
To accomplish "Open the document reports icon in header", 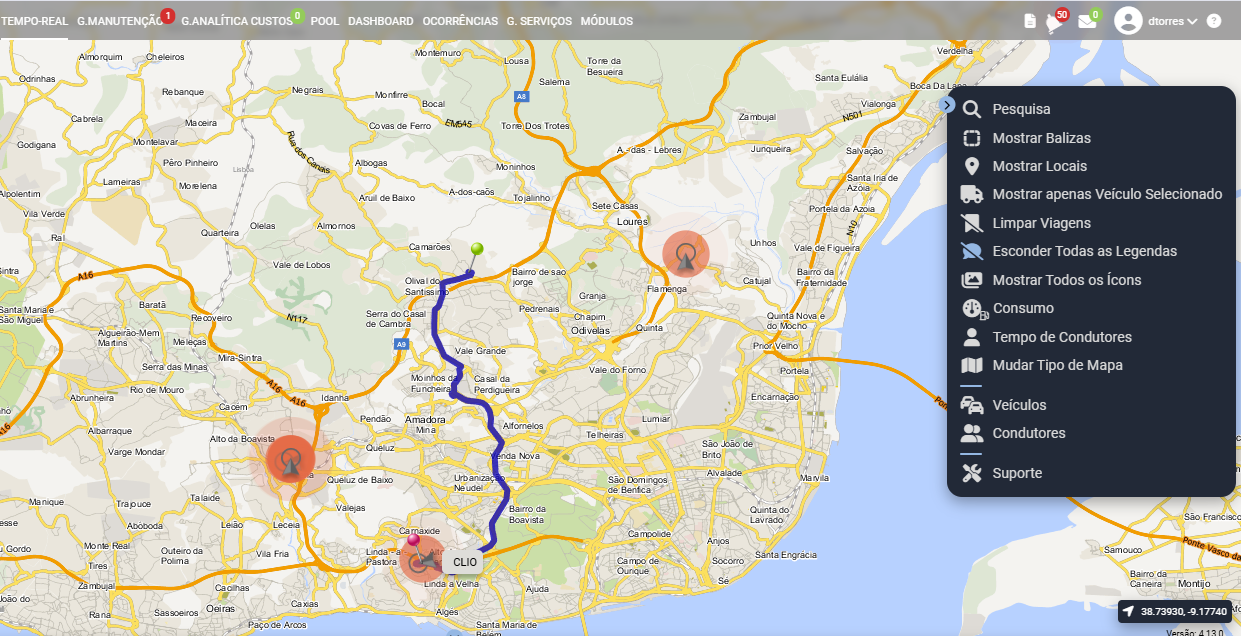I will click(x=1030, y=21).
